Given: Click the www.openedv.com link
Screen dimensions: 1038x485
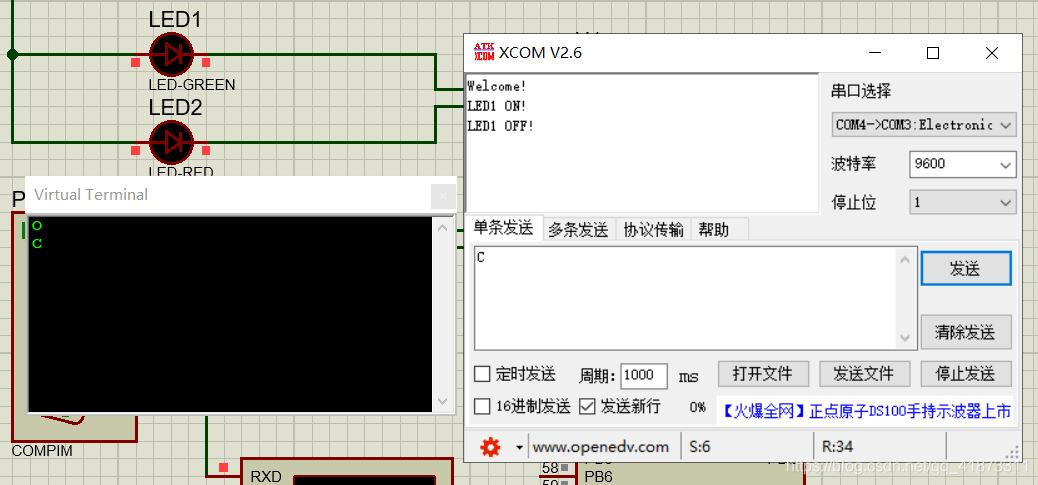Looking at the screenshot, I should pos(600,447).
